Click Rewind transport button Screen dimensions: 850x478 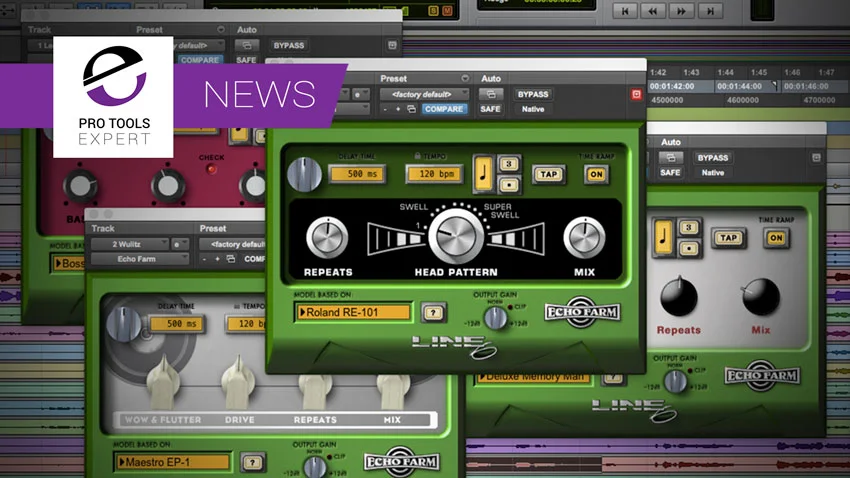tap(654, 10)
